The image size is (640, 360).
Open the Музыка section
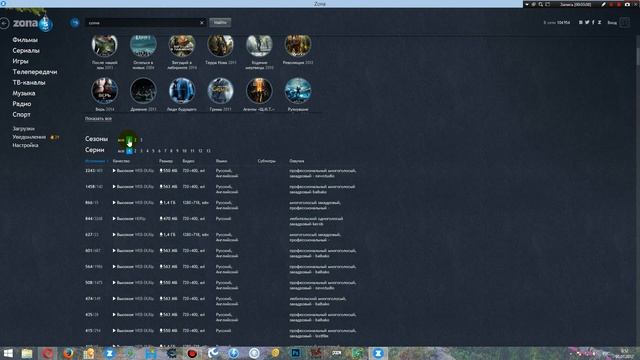click(24, 93)
